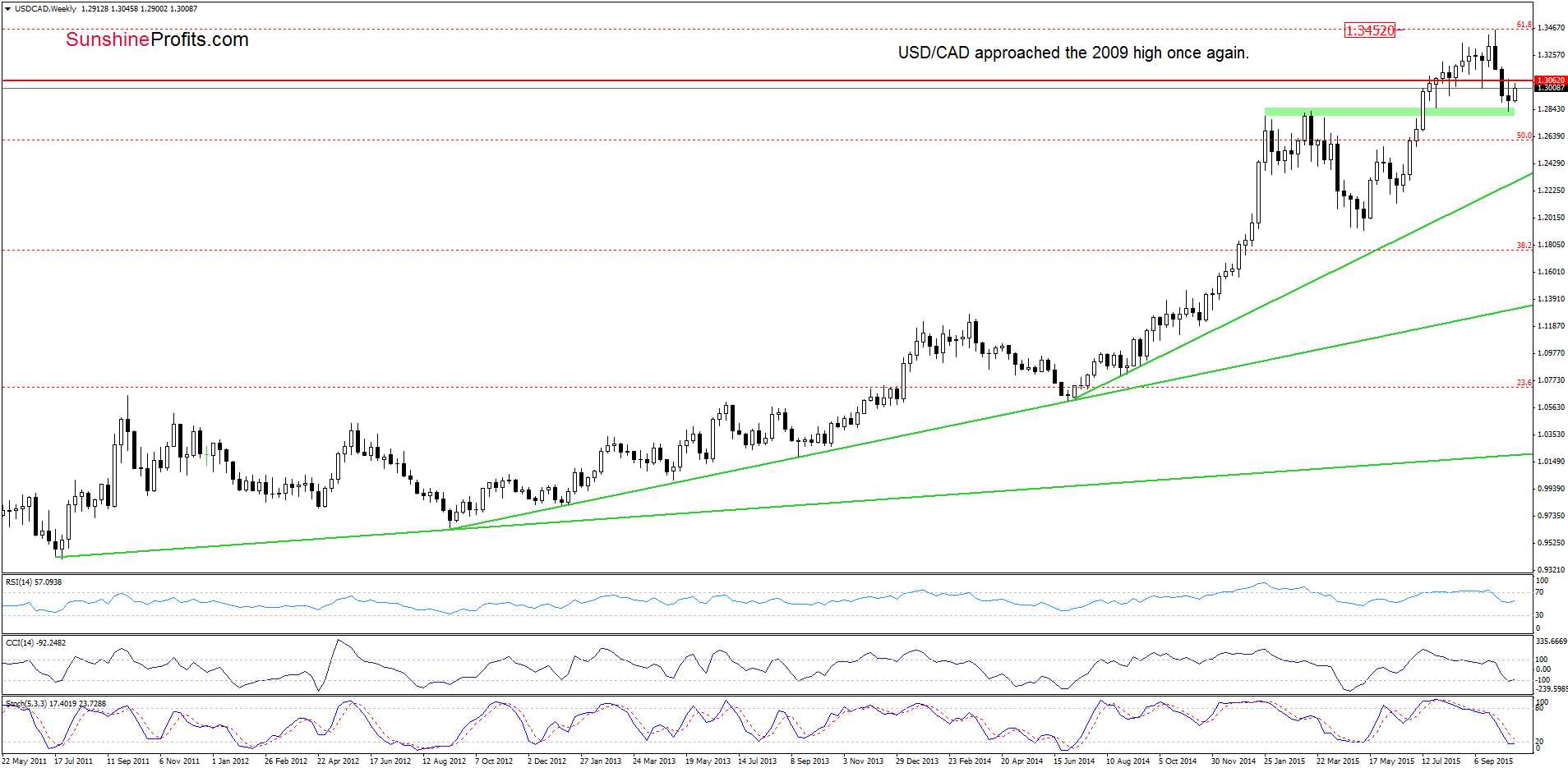This screenshot has height=768, width=1568.
Task: Click the 1.11870 price axis value
Action: [x=1551, y=326]
